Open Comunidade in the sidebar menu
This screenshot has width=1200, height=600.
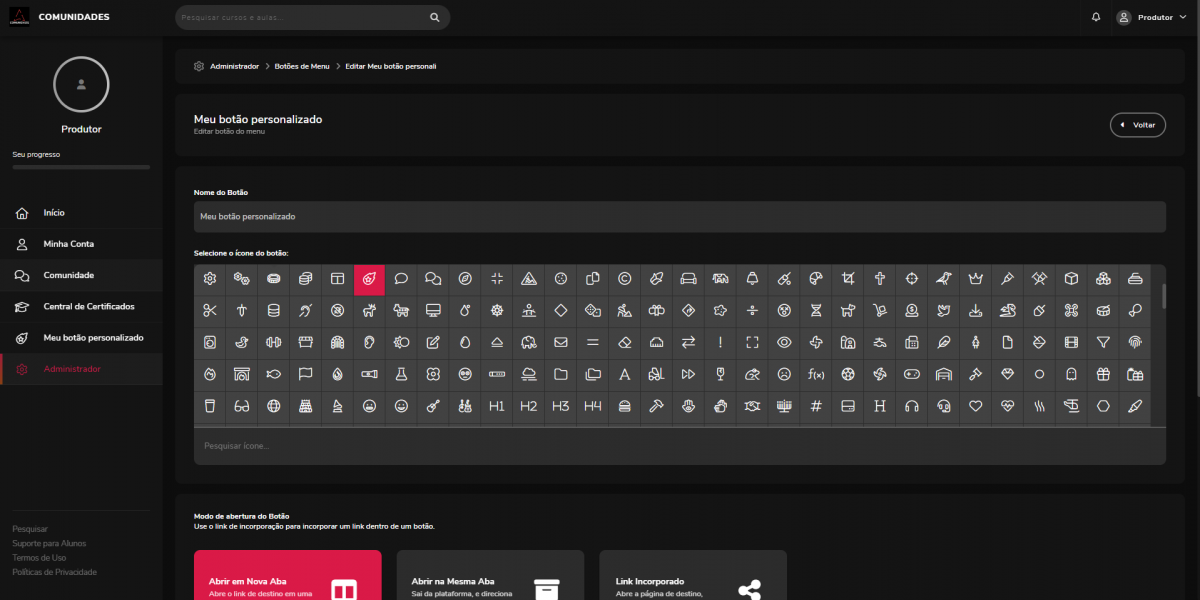click(x=68, y=275)
